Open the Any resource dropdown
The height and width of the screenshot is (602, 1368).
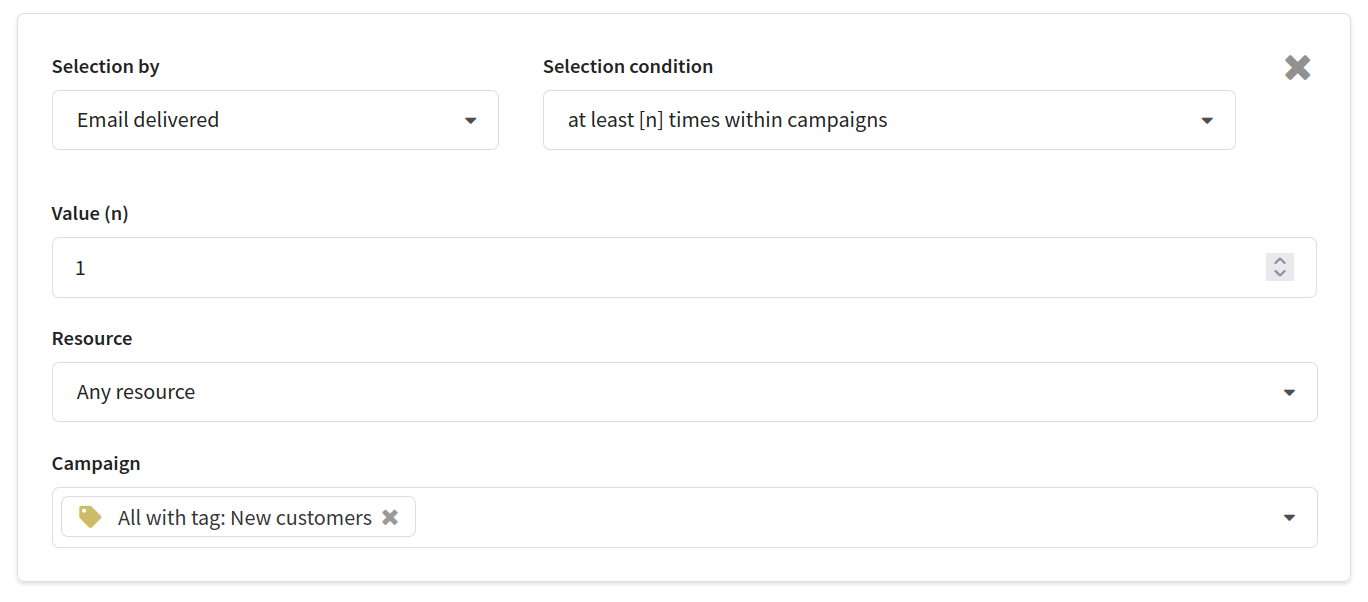click(x=684, y=392)
